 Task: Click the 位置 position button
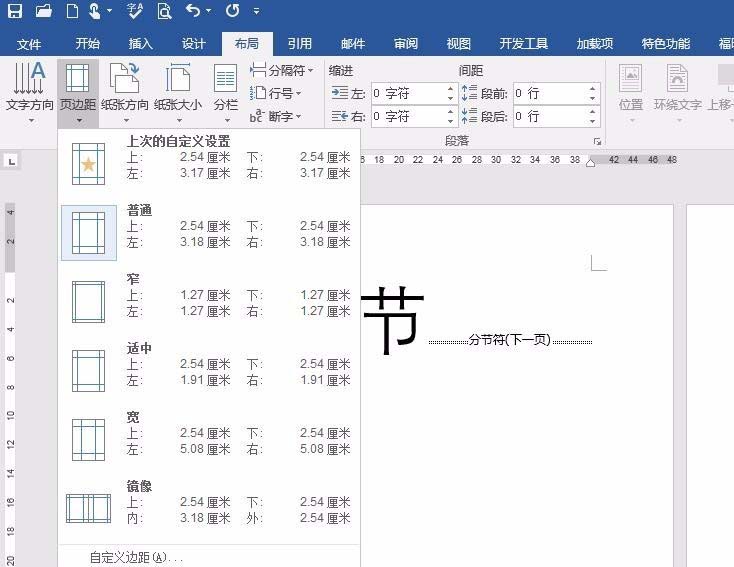point(631,92)
